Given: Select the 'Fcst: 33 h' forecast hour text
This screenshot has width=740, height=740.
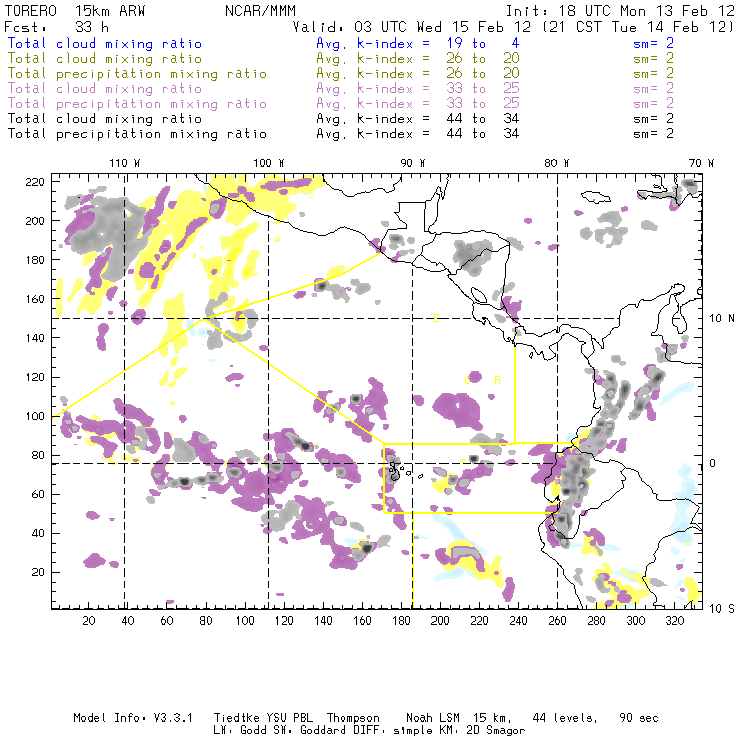Looking at the screenshot, I should 57,27.
